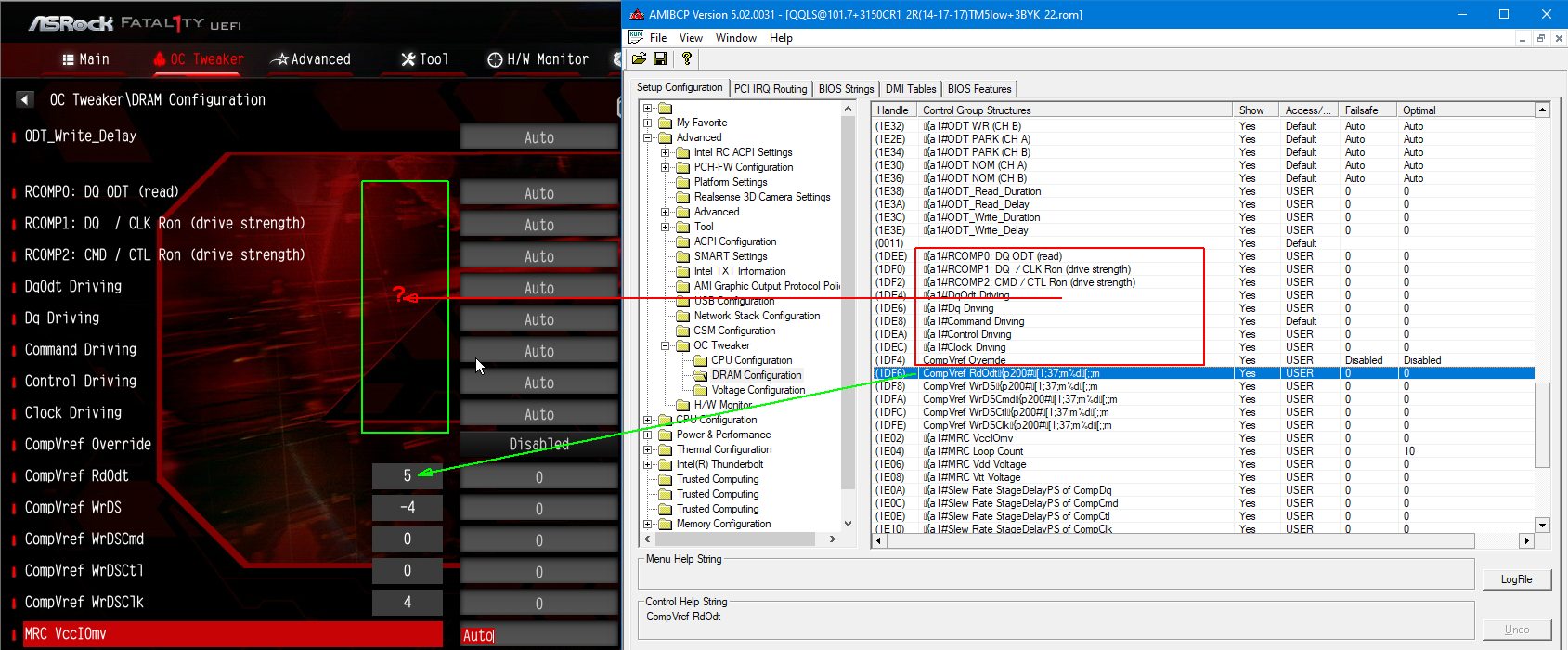Expand the Tool tree node
Viewport: 1568px width, 650px height.
tap(665, 227)
